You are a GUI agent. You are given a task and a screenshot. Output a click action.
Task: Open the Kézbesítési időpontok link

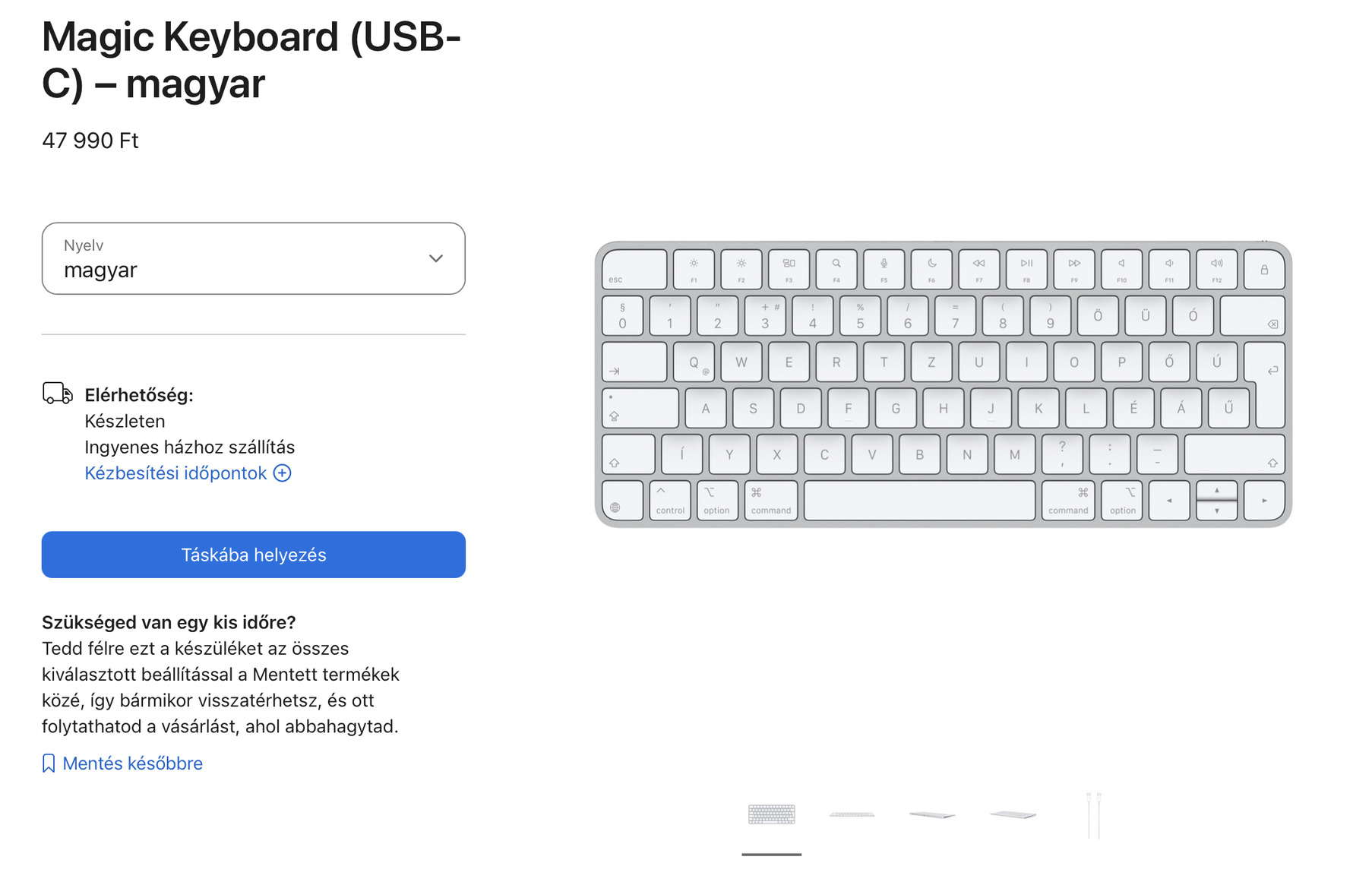pos(175,473)
